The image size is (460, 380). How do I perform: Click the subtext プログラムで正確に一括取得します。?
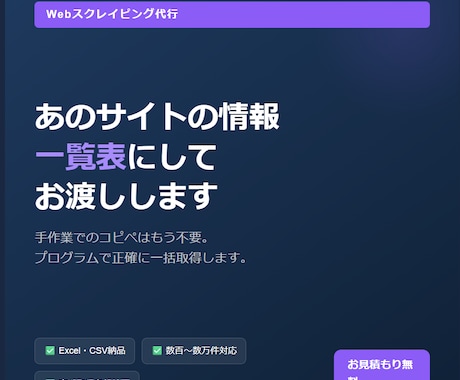pos(141,257)
